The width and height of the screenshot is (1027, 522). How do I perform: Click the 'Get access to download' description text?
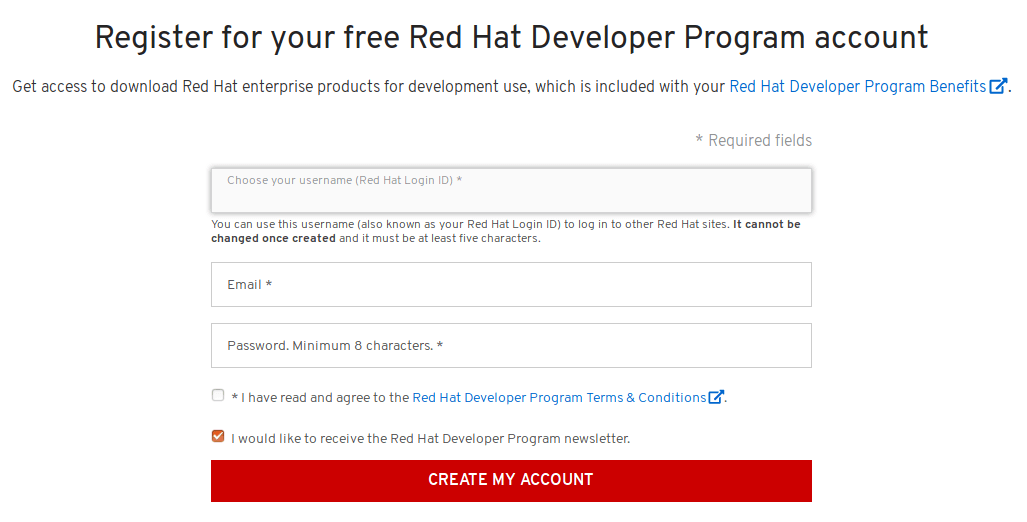coord(368,87)
